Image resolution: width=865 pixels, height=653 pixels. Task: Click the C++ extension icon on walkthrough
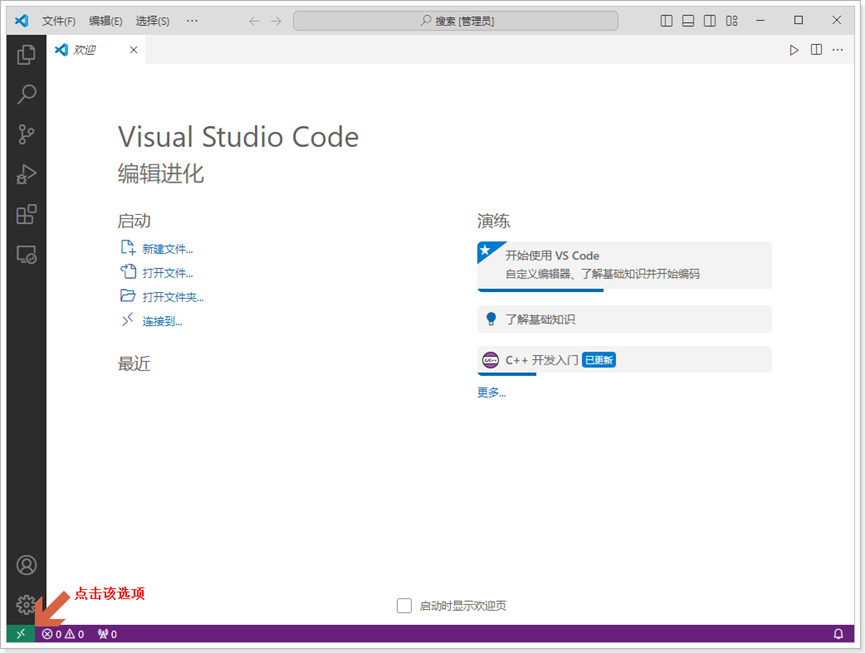point(490,360)
